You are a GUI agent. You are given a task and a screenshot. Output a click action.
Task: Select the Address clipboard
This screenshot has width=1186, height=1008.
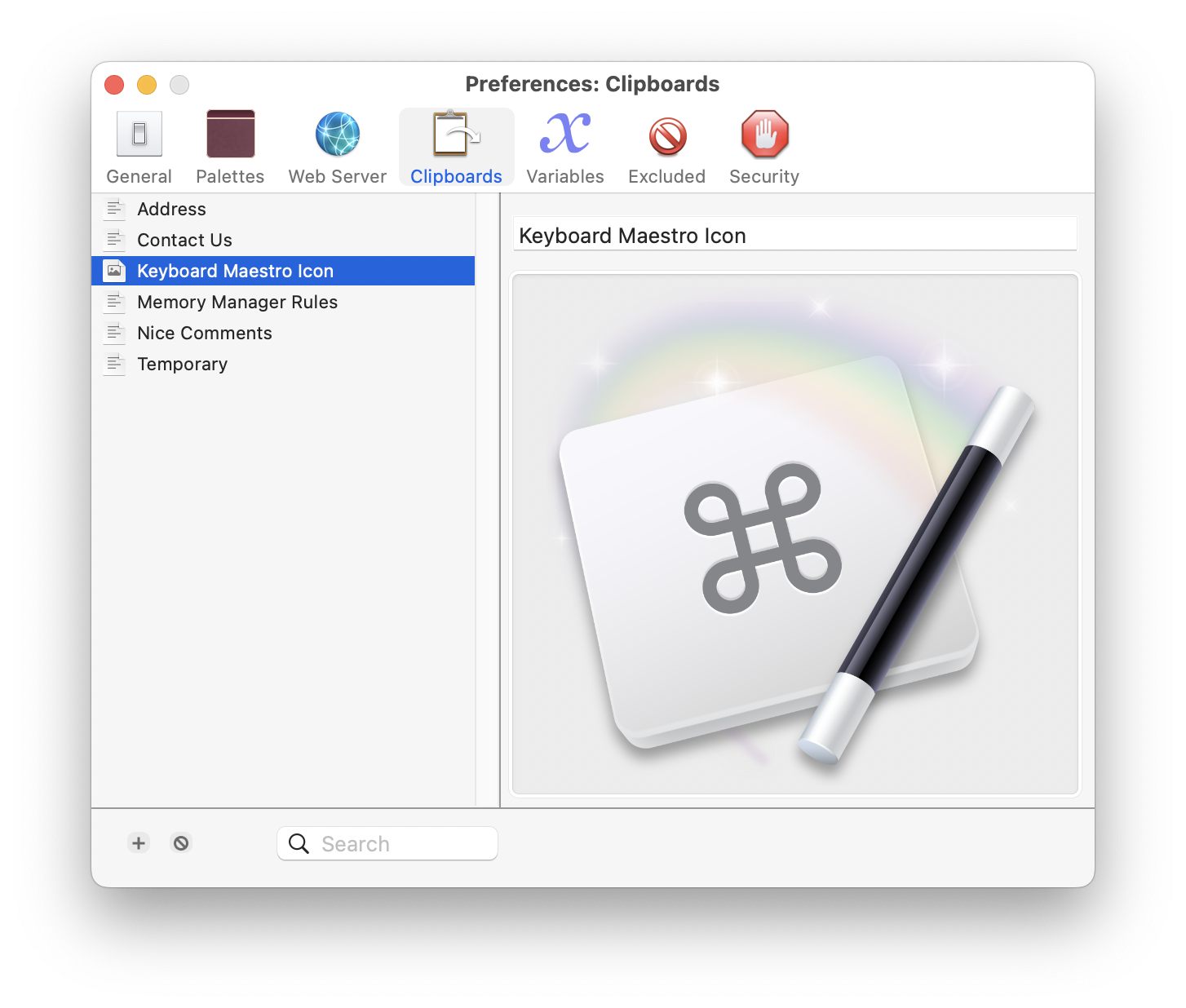pyautogui.click(x=171, y=210)
